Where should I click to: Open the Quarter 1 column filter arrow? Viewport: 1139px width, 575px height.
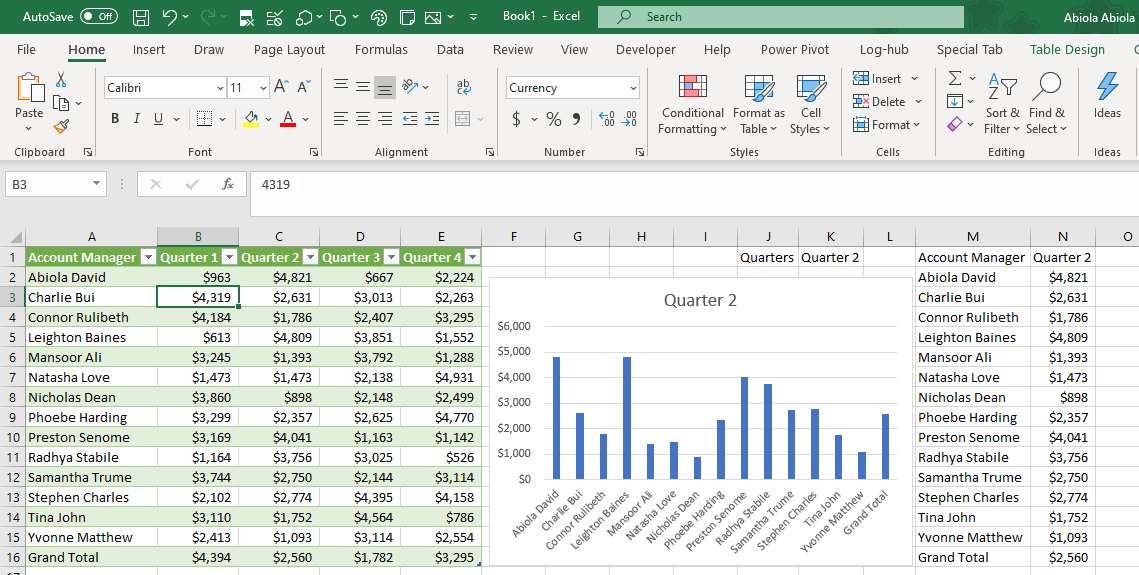coord(230,257)
